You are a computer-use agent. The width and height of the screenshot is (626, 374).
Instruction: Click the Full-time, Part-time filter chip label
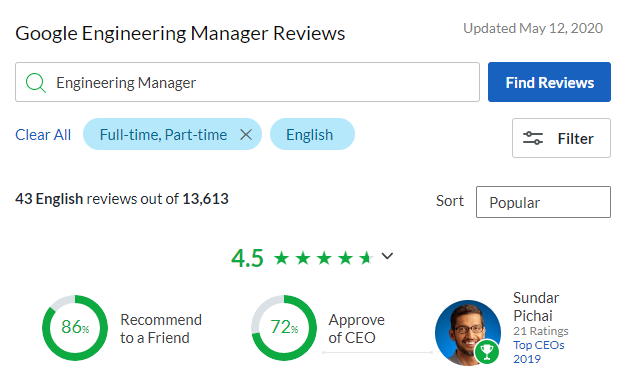pyautogui.click(x=163, y=135)
